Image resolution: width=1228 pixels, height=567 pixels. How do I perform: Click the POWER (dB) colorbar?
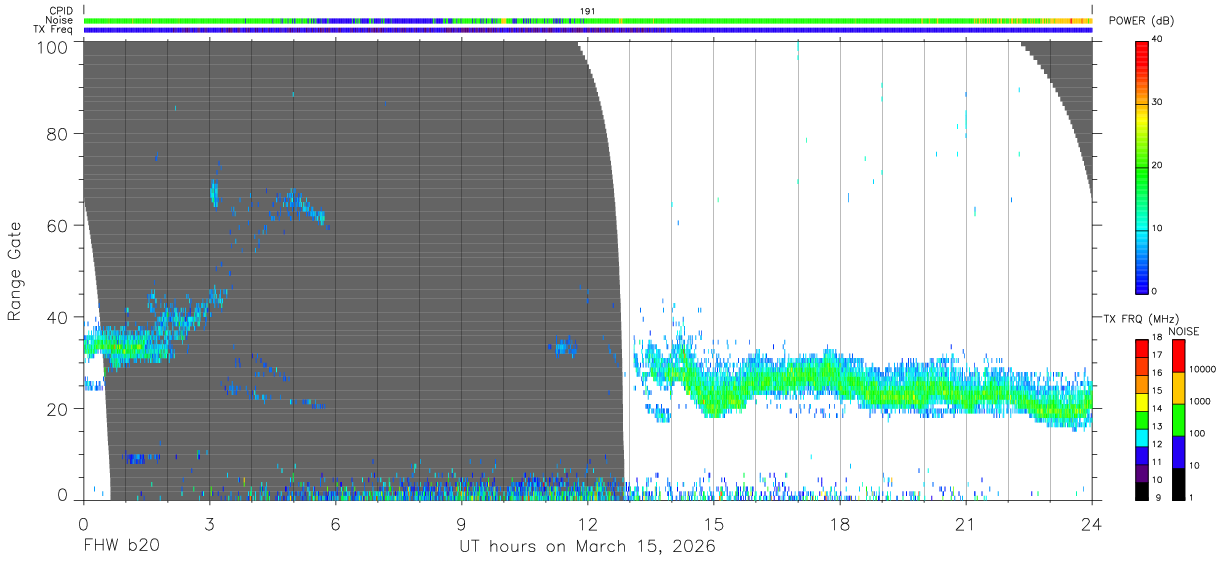point(1141,166)
